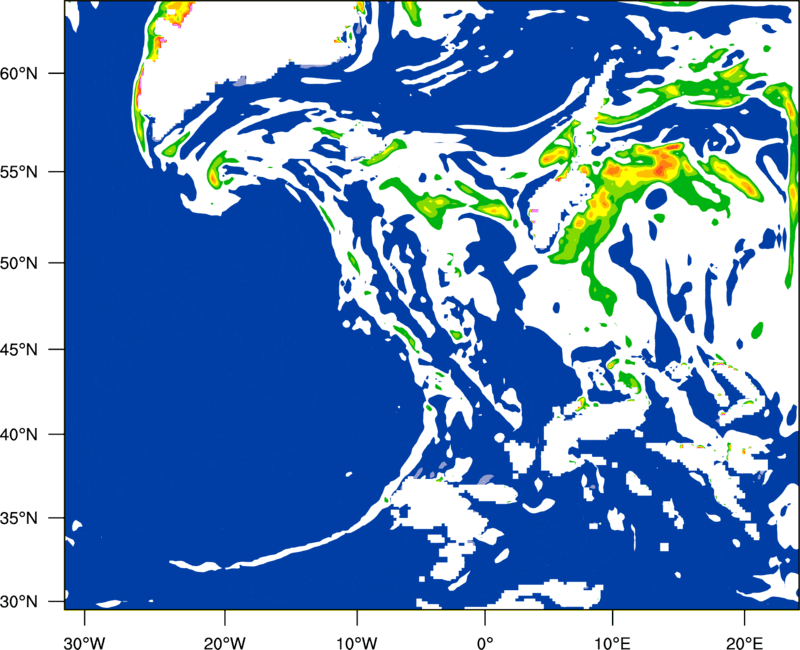The height and width of the screenshot is (650, 800).
Task: Select the 20°E longitude axis label
Action: point(744,643)
